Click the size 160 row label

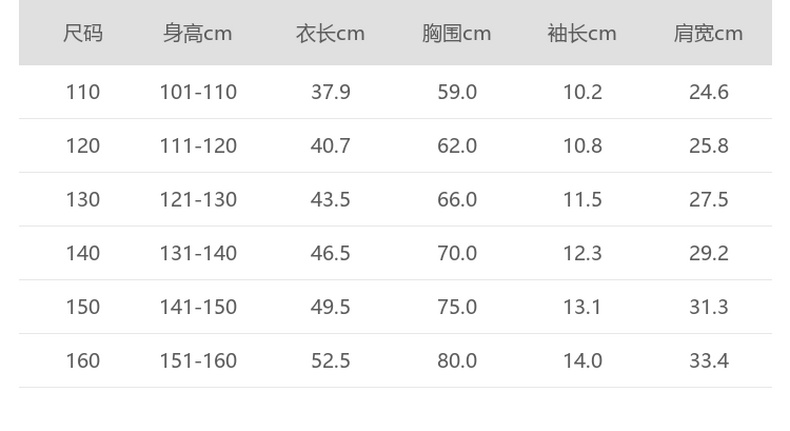click(83, 360)
